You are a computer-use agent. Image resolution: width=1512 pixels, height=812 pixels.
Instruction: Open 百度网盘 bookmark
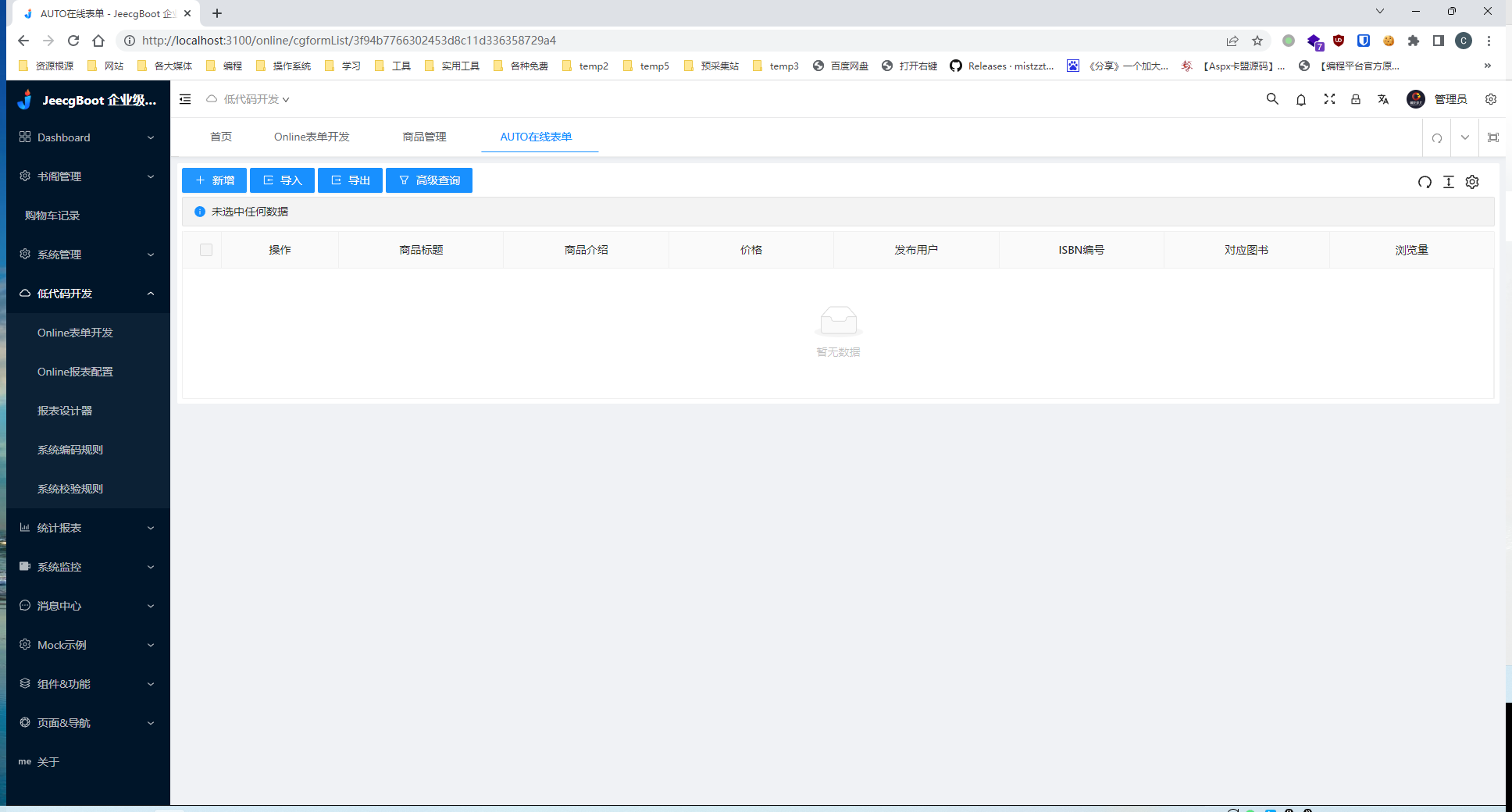(840, 66)
